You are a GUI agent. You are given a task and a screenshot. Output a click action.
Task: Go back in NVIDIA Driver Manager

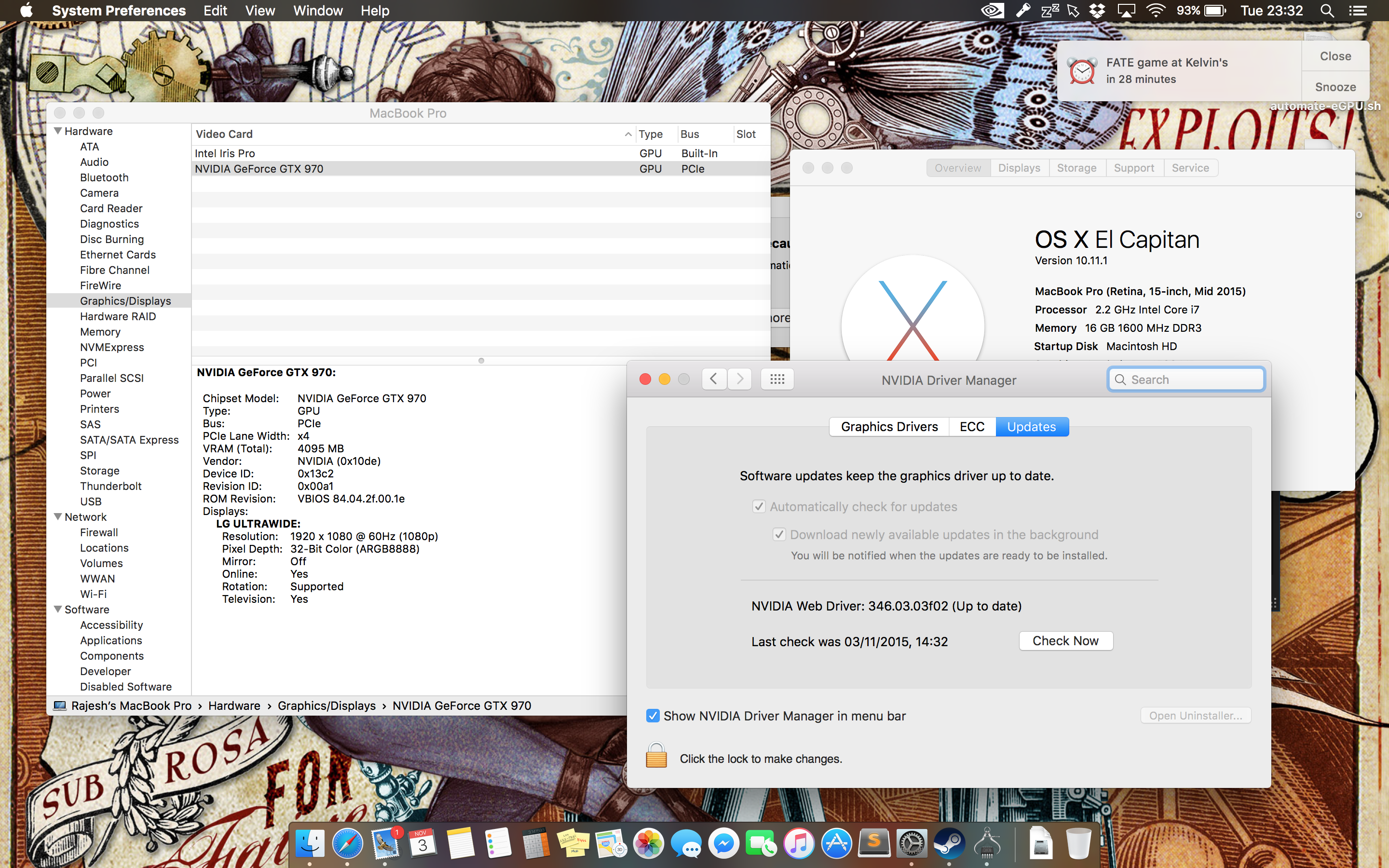tap(714, 379)
